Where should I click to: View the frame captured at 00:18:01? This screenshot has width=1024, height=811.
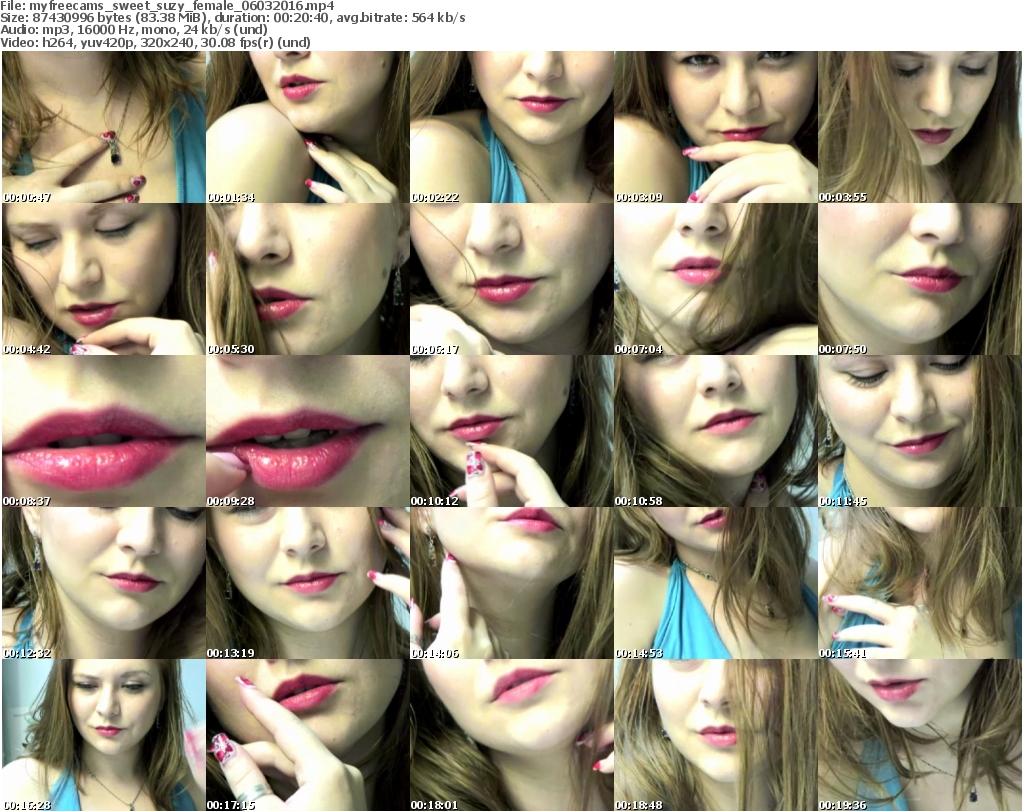click(x=511, y=735)
